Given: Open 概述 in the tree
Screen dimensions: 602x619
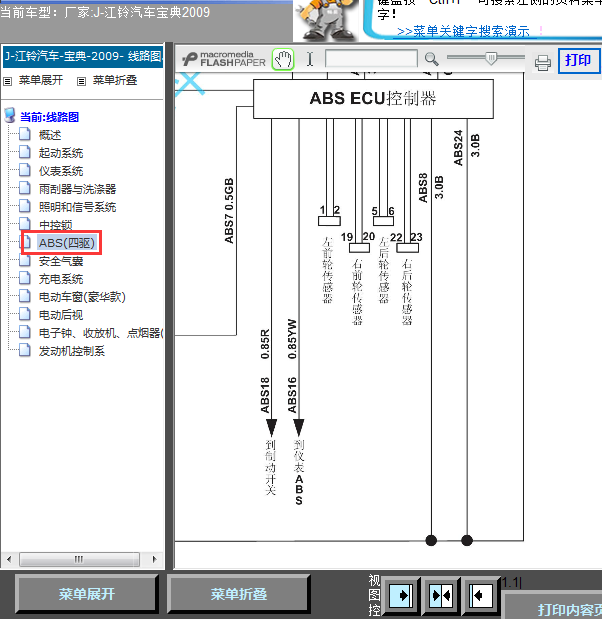Looking at the screenshot, I should click(50, 135).
